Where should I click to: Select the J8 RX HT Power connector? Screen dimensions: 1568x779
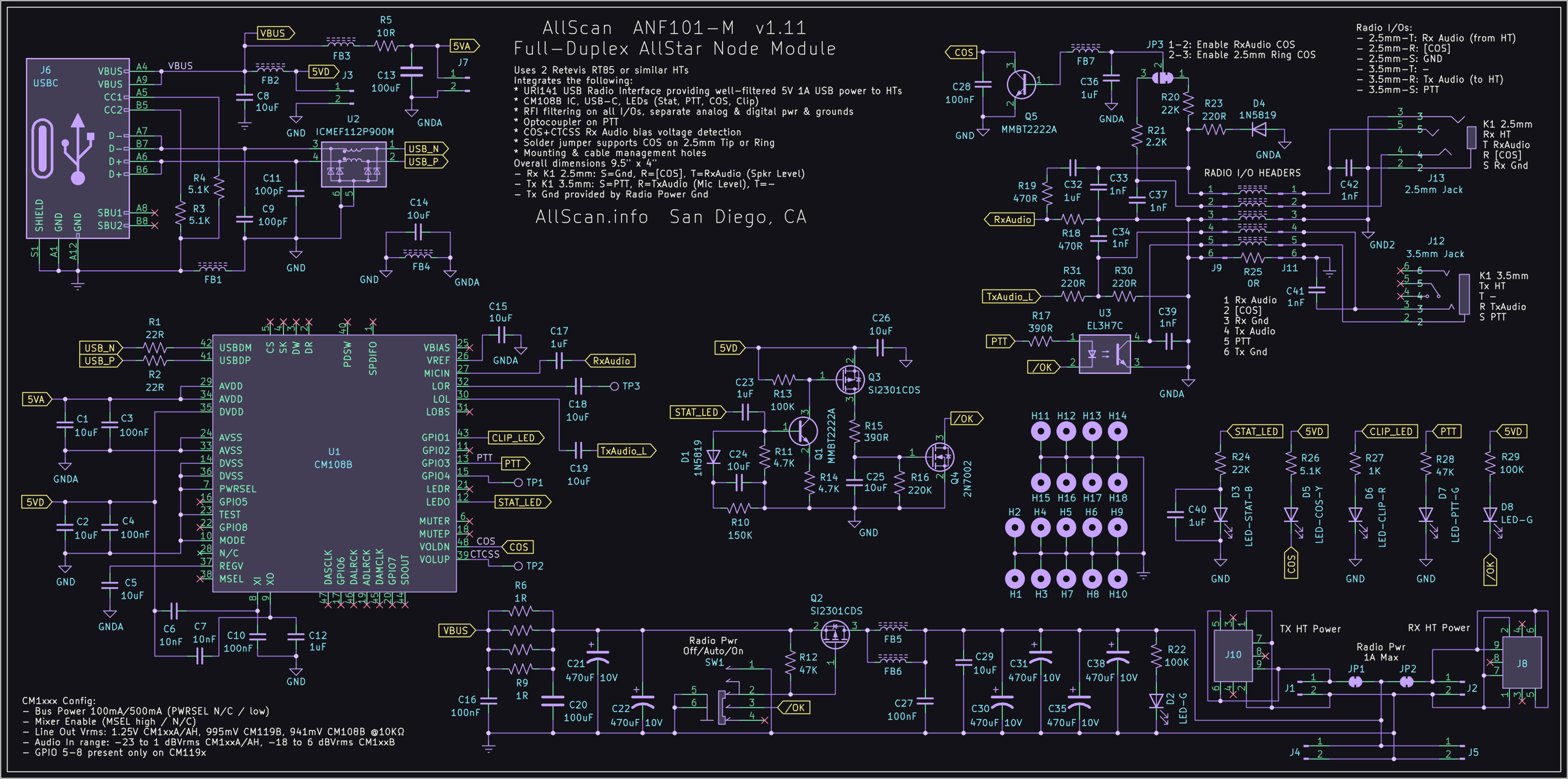1522,663
